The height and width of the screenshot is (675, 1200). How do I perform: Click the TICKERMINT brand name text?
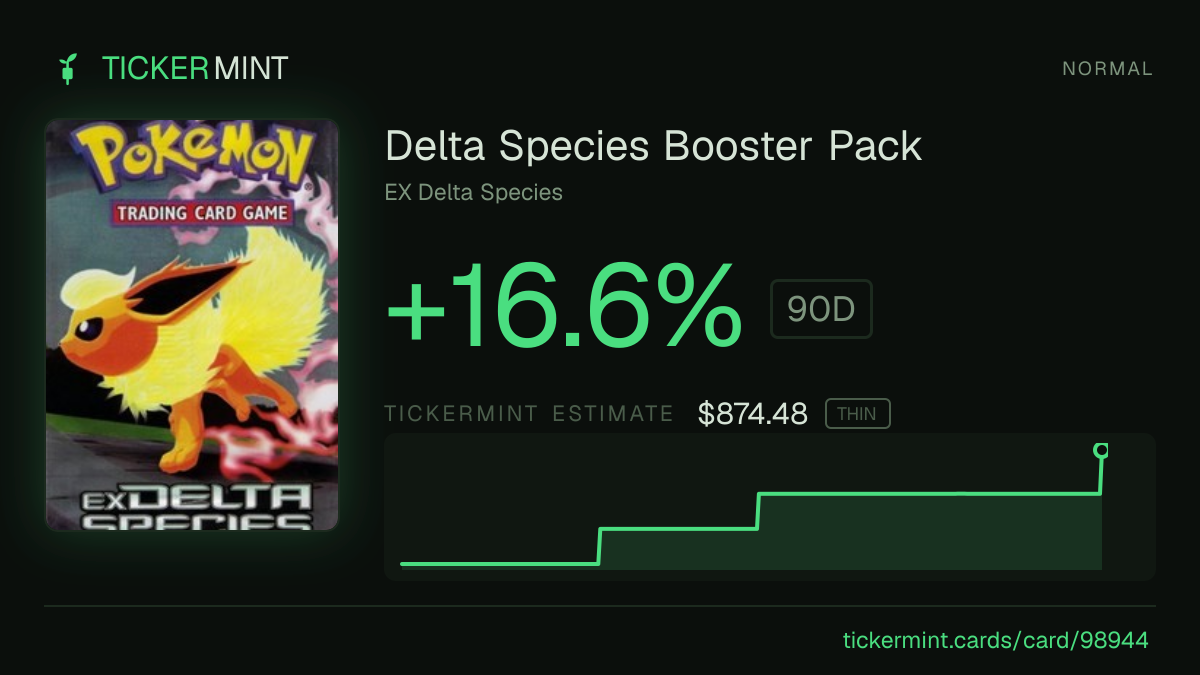pyautogui.click(x=195, y=69)
